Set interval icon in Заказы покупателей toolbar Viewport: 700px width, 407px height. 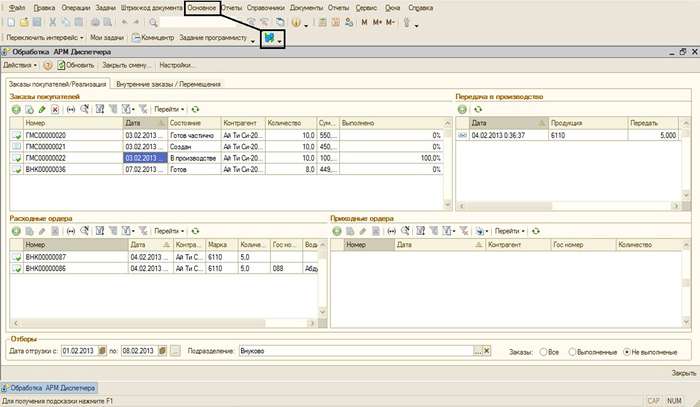71,109
